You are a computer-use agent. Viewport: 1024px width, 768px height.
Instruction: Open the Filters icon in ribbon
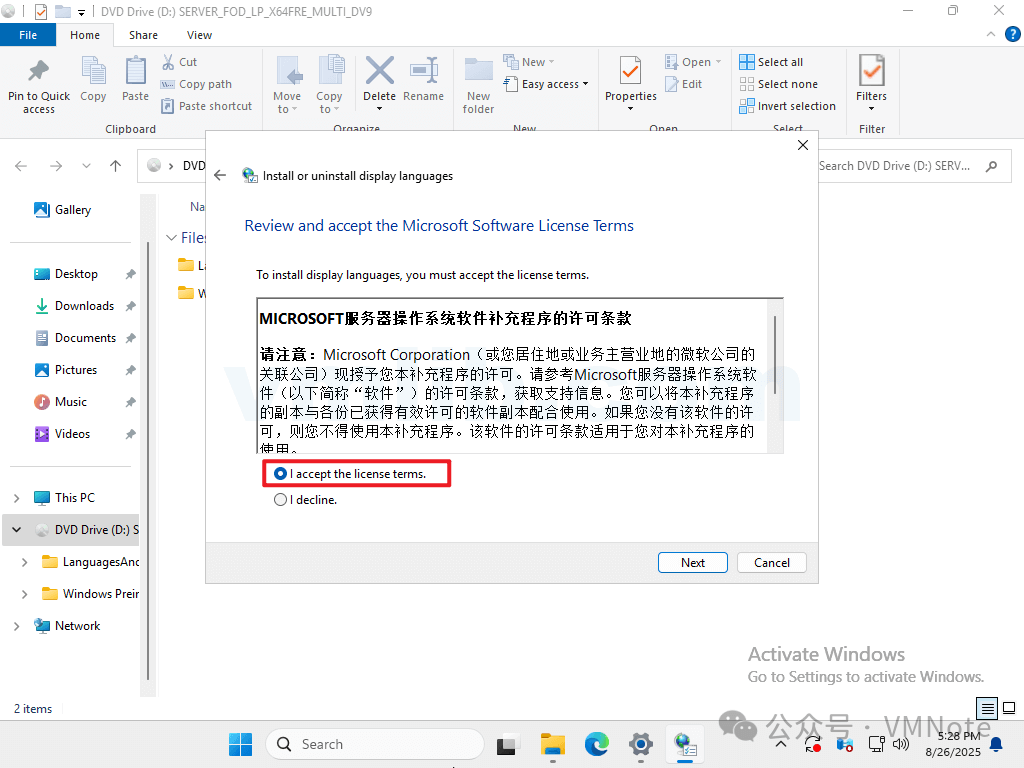click(x=871, y=72)
